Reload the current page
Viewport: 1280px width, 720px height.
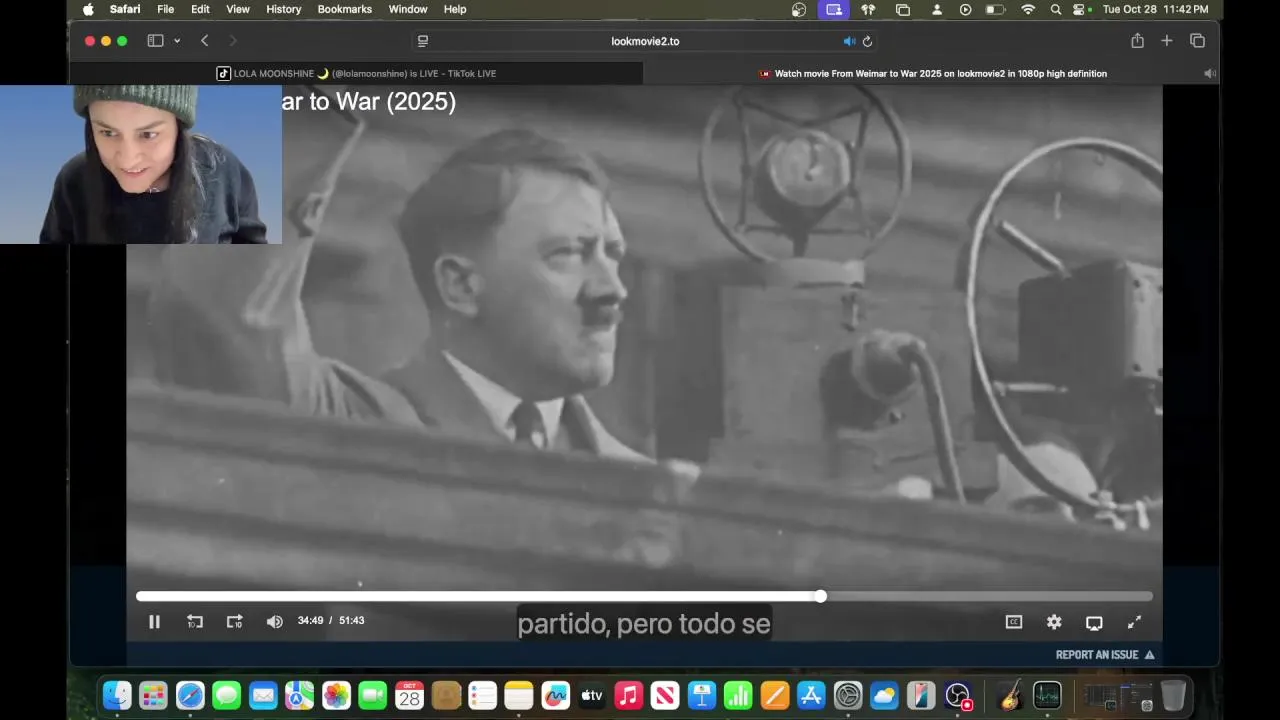coord(867,41)
